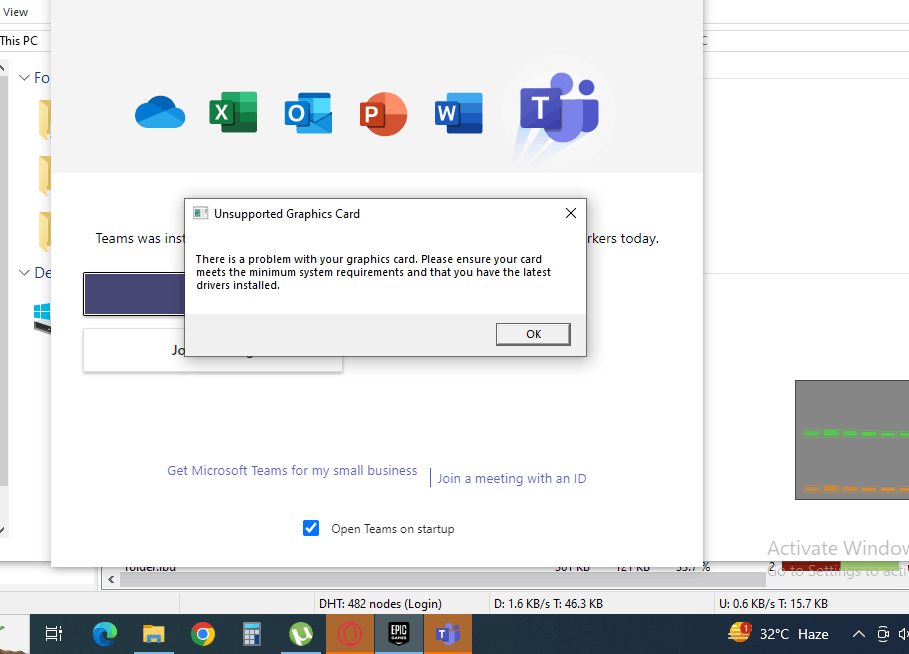The width and height of the screenshot is (909, 654).
Task: Click OK in the Unsupported Graphics Card dialog
Action: [x=533, y=334]
